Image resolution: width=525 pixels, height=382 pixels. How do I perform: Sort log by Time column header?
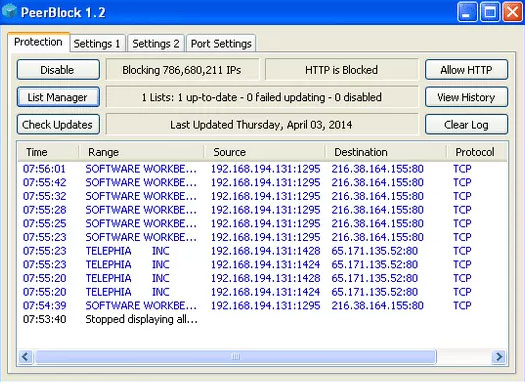click(x=49, y=152)
